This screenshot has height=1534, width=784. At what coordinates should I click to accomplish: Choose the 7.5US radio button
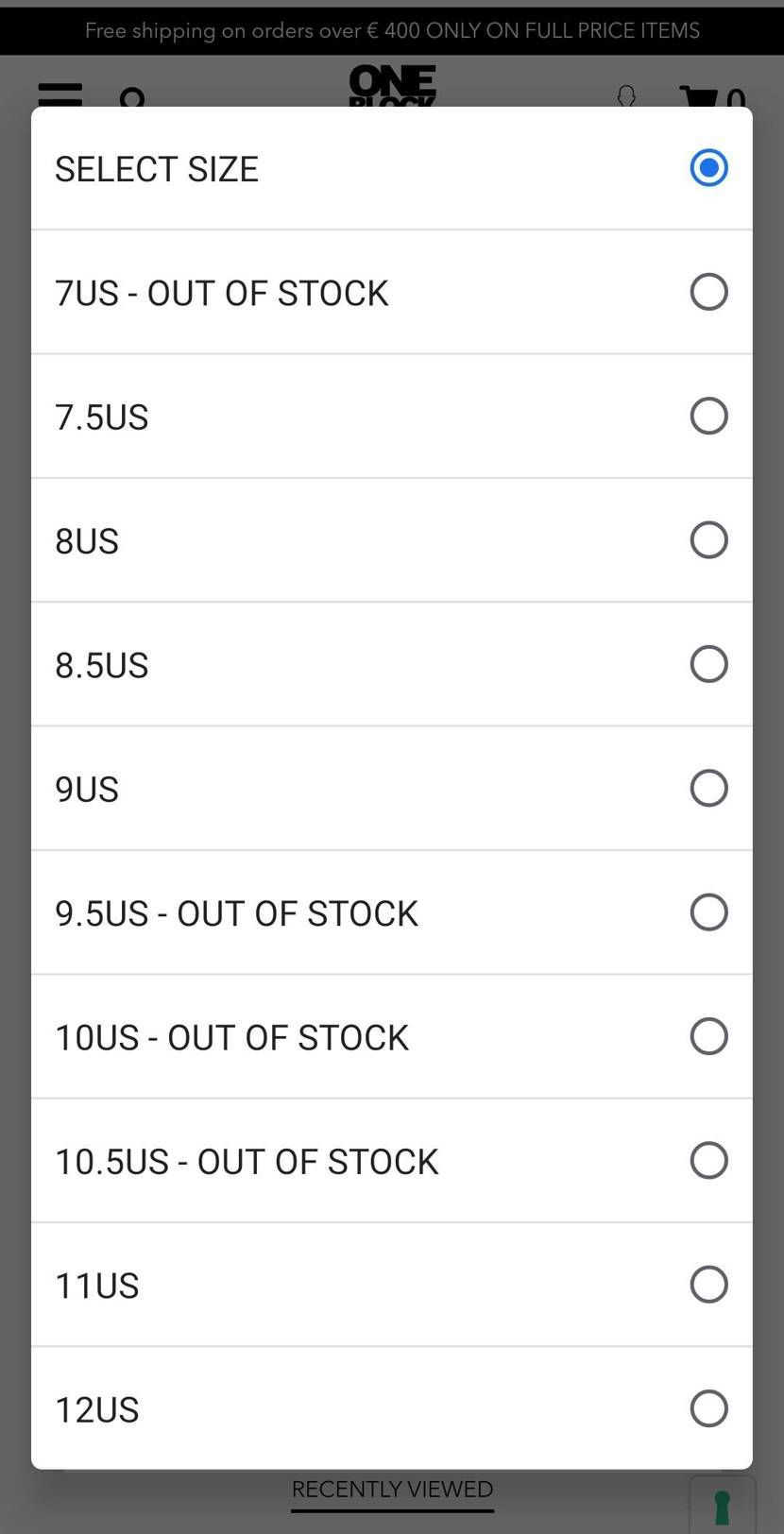coord(708,416)
